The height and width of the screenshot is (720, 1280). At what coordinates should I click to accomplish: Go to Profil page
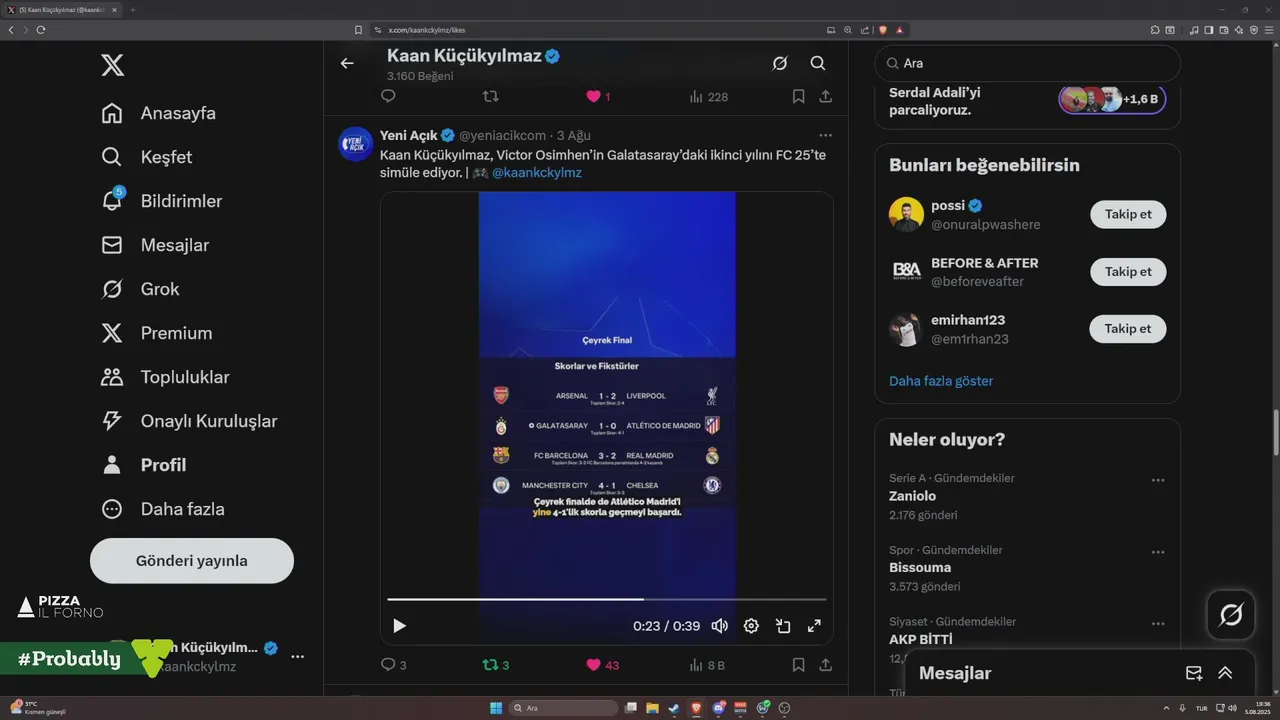(144, 465)
